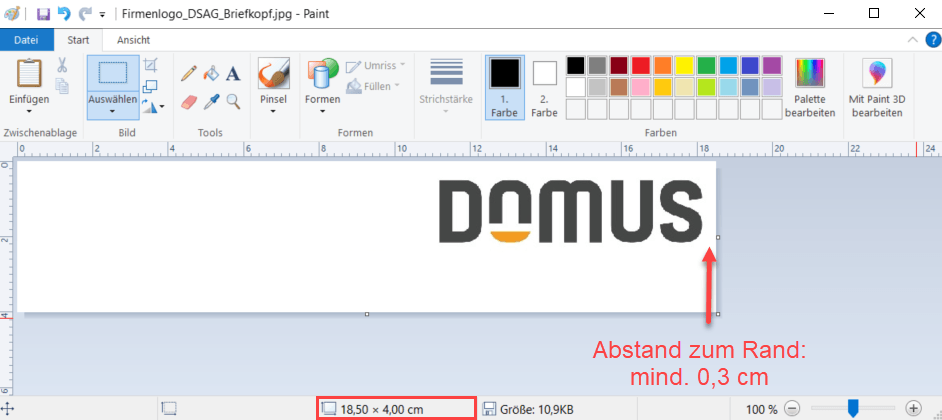Click the Save icon in title bar
Viewport: 942px width, 420px height.
[43, 13]
